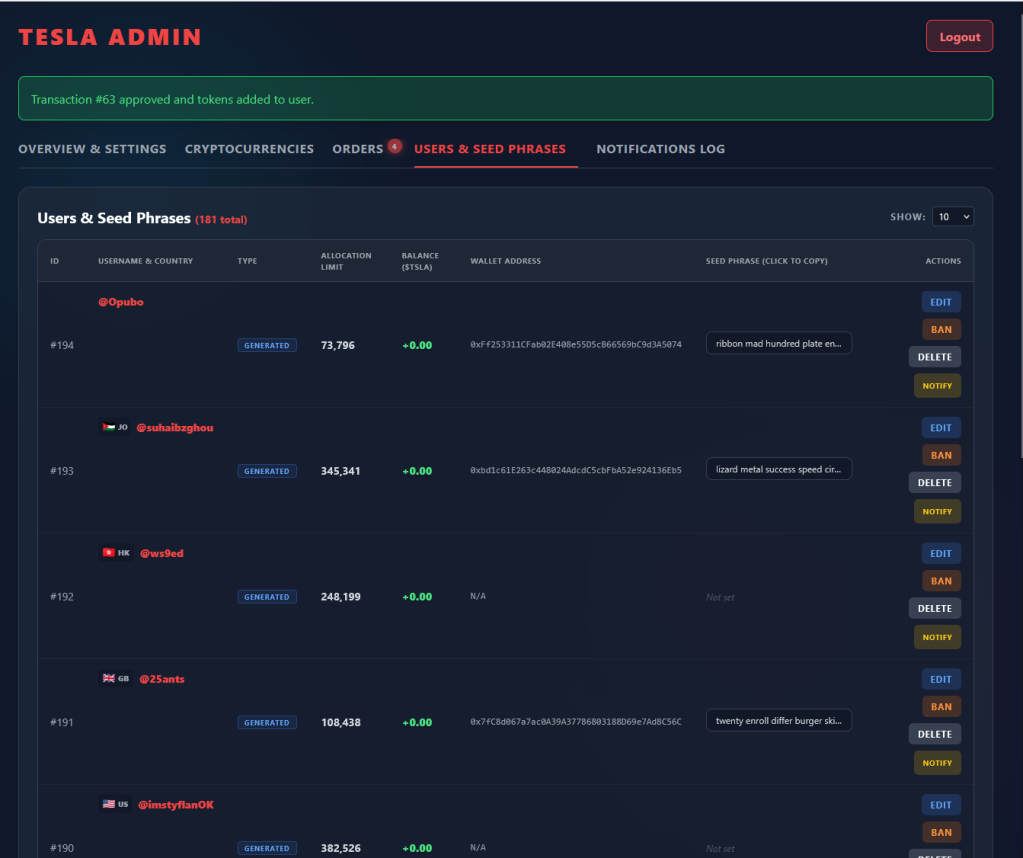Notify user @Opubo
1023x858 pixels.
[937, 386]
